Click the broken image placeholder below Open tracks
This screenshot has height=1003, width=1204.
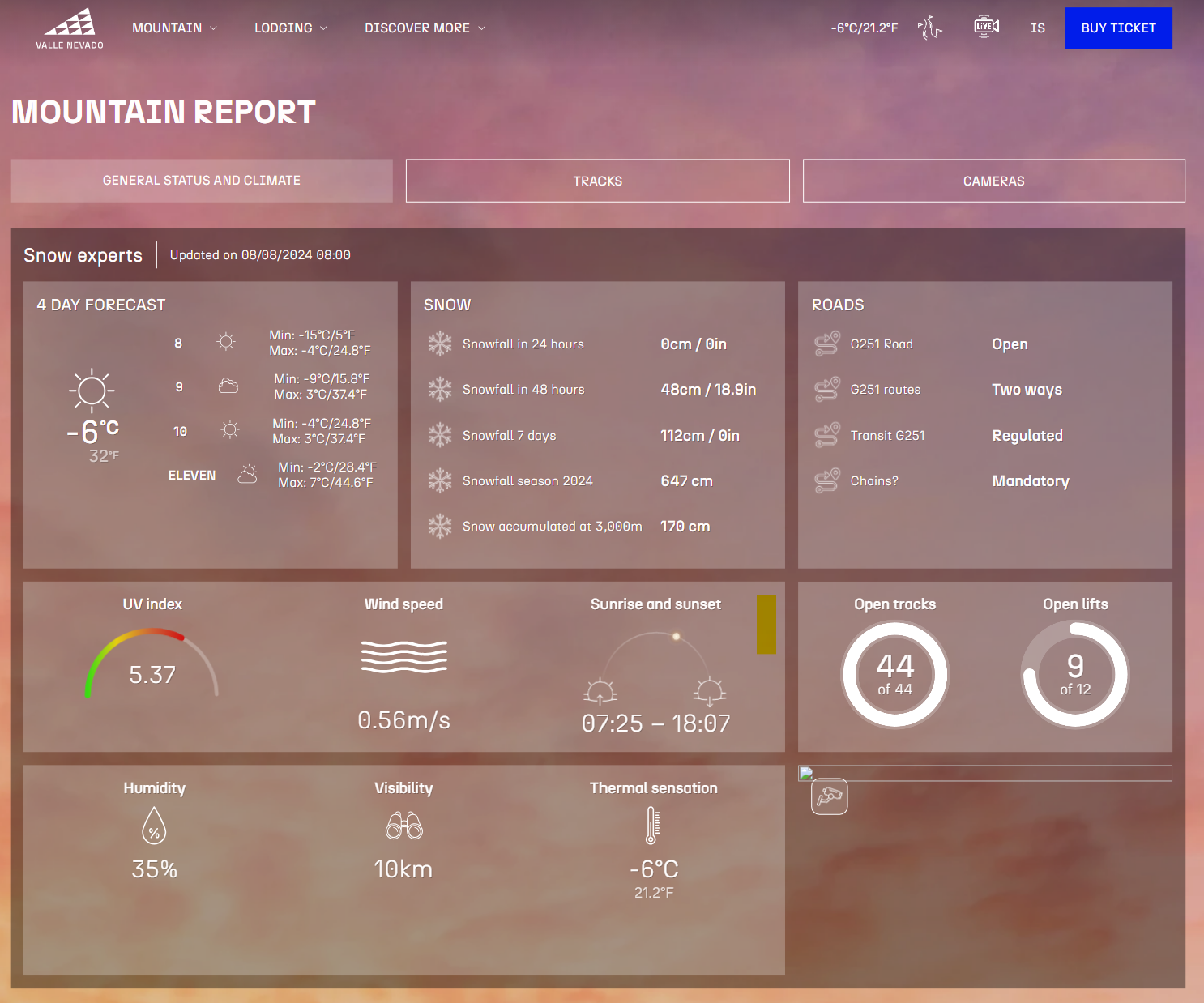point(985,773)
